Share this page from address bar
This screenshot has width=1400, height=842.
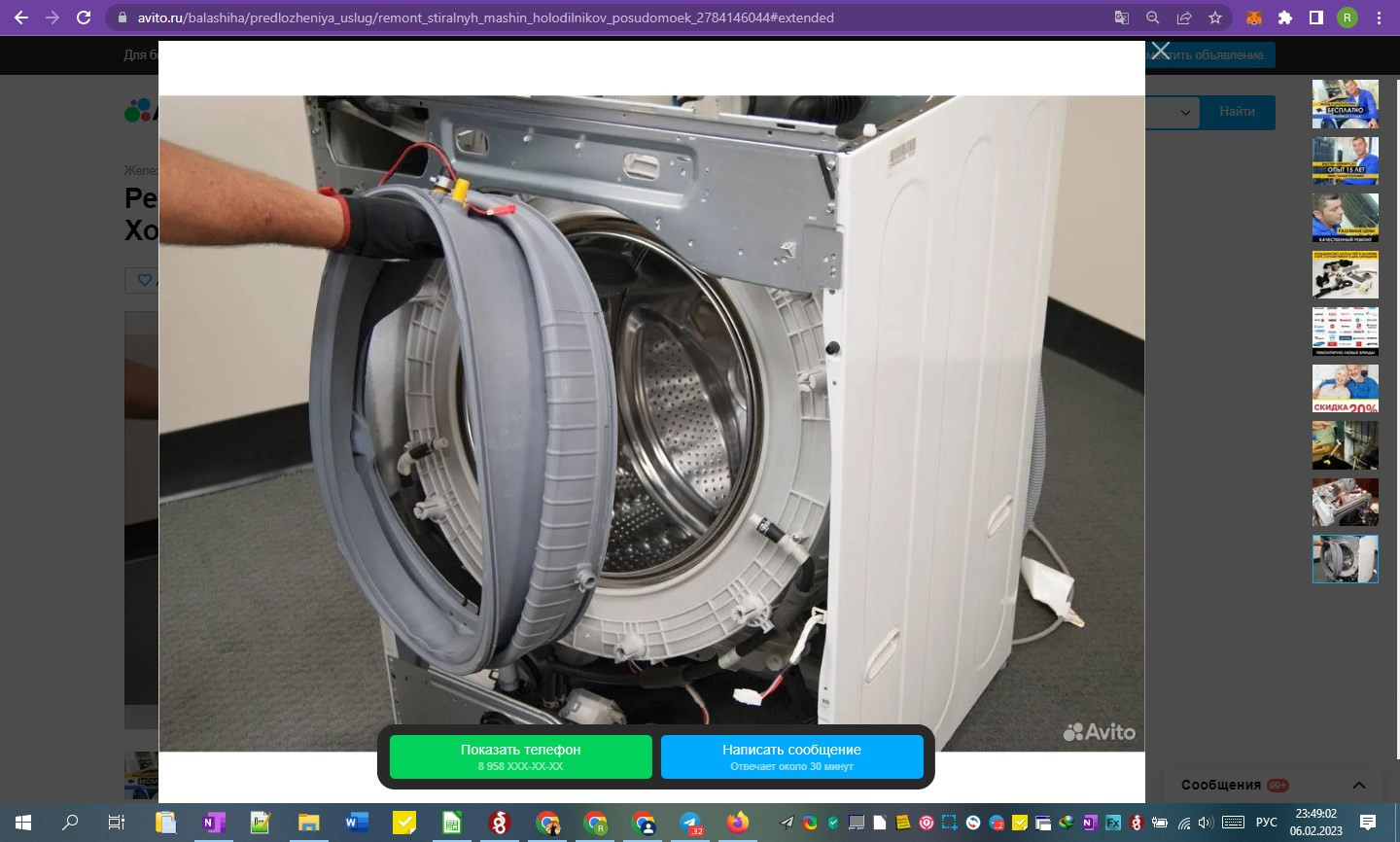[x=1184, y=18]
